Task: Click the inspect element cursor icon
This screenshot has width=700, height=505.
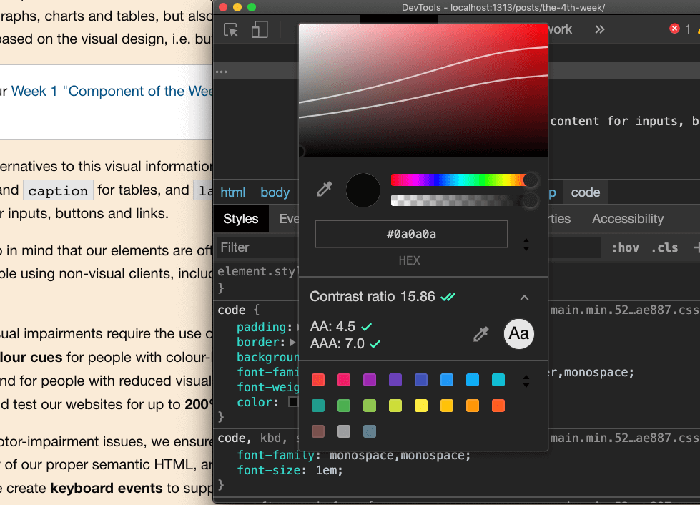Action: point(231,30)
